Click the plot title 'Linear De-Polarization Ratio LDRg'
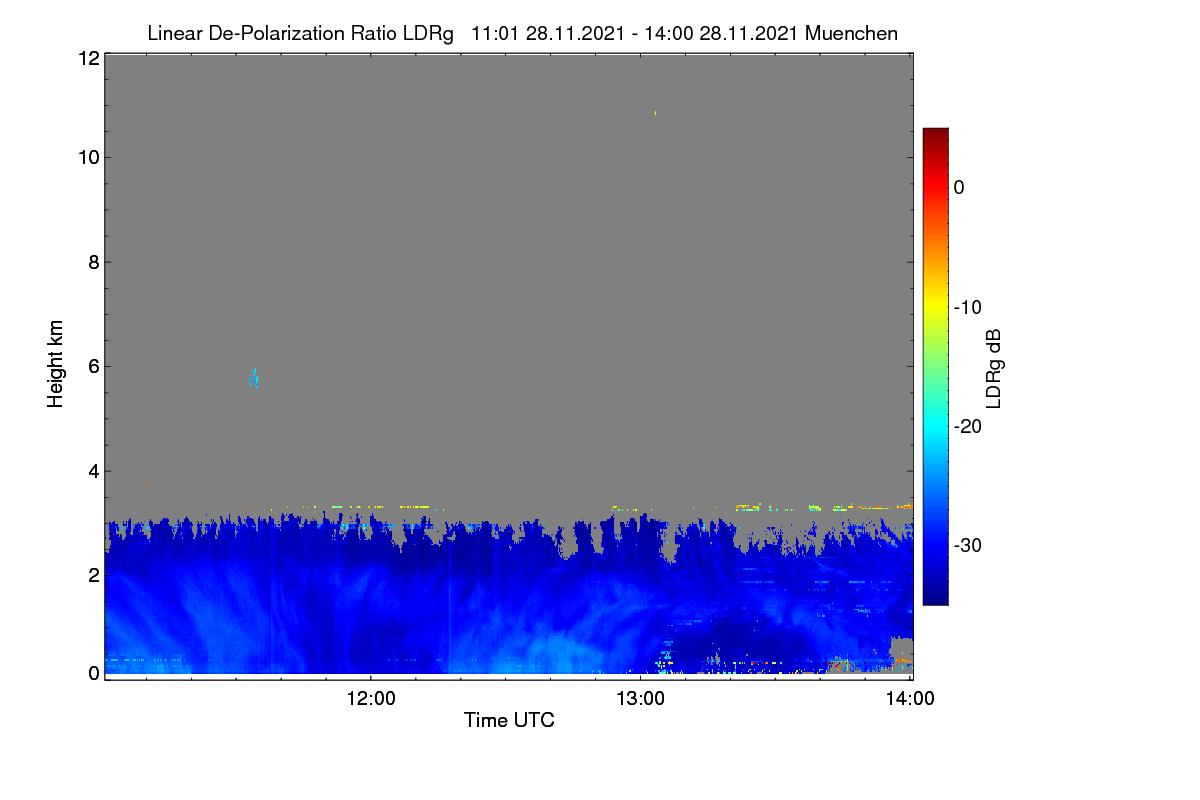Viewport: 1200px width, 800px height. coord(300,34)
